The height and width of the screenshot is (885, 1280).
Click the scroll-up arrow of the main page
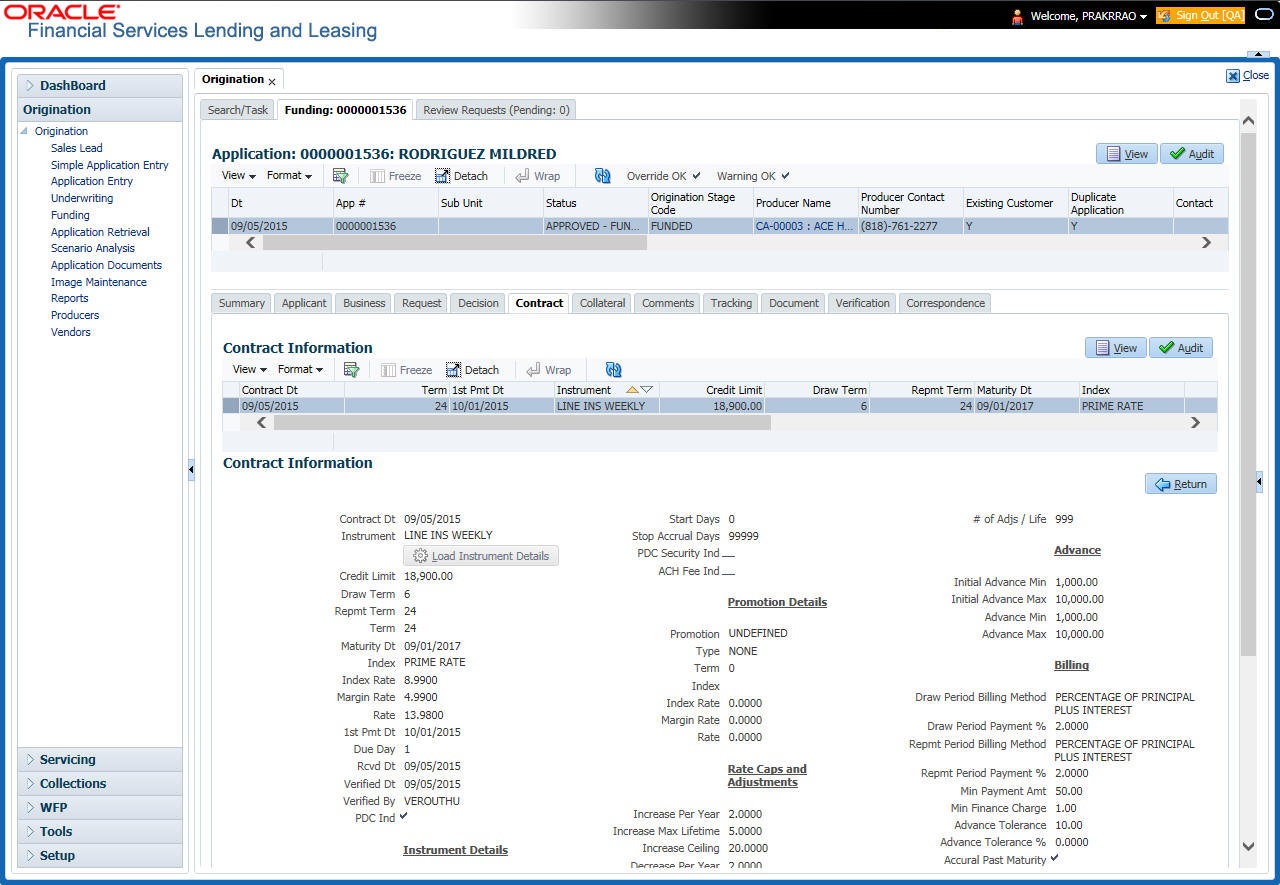(1247, 121)
